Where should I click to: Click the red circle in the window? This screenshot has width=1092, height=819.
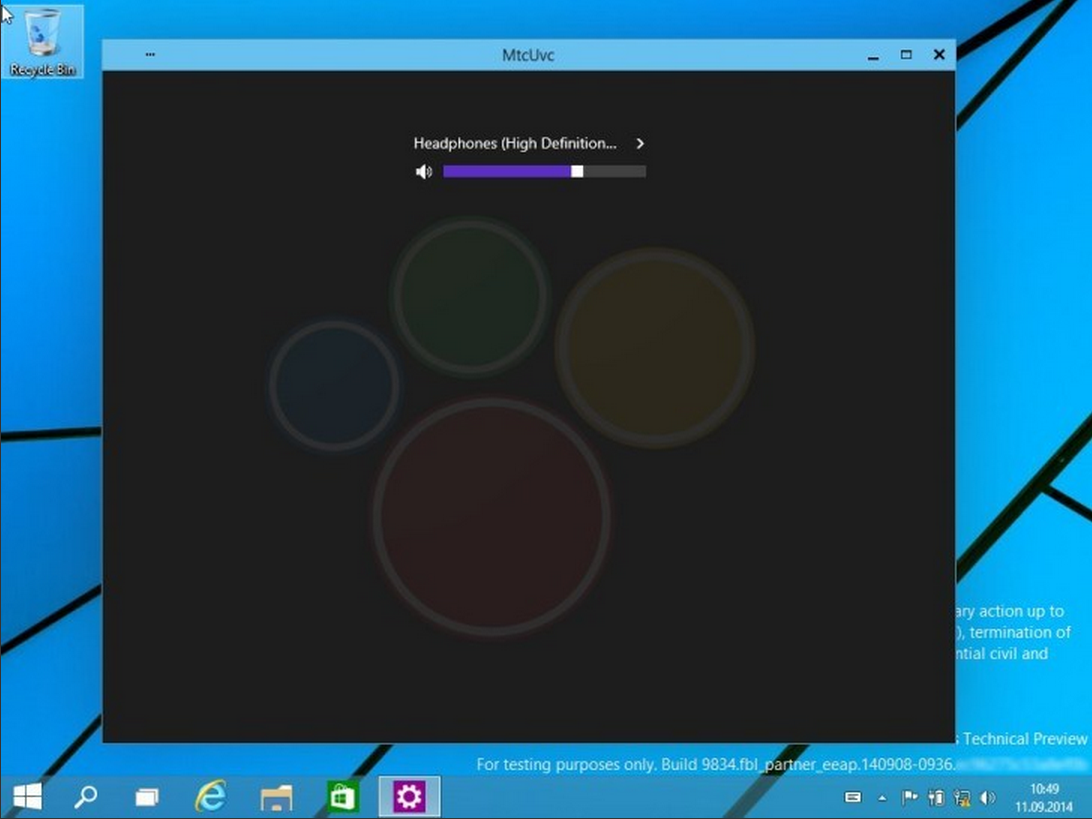[491, 517]
